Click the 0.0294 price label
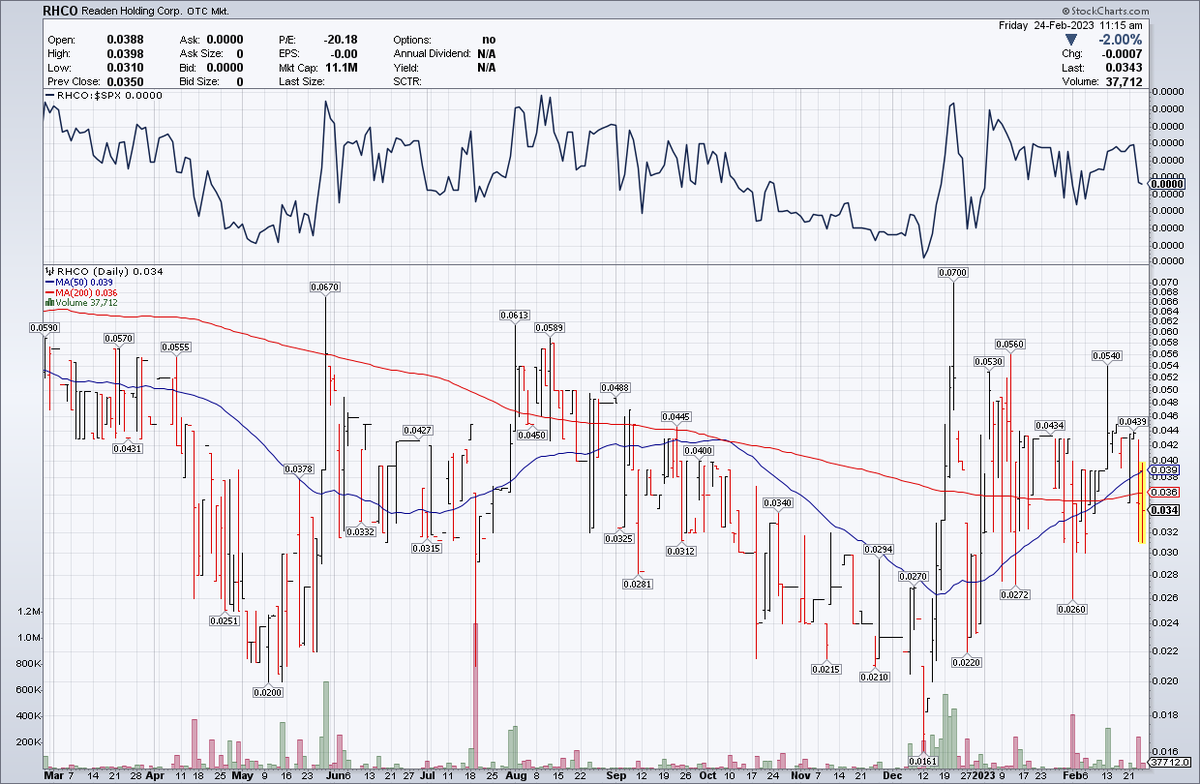This screenshot has height=784, width=1200. pyautogui.click(x=877, y=550)
